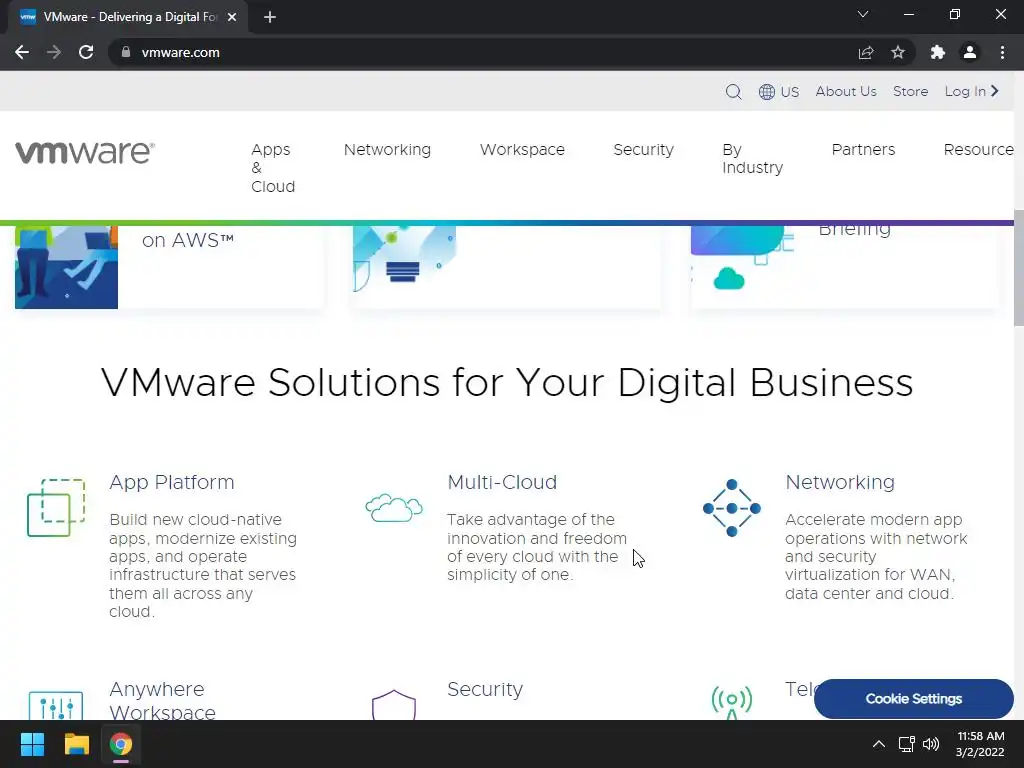
Task: Open the Networking nav menu
Action: 387,150
